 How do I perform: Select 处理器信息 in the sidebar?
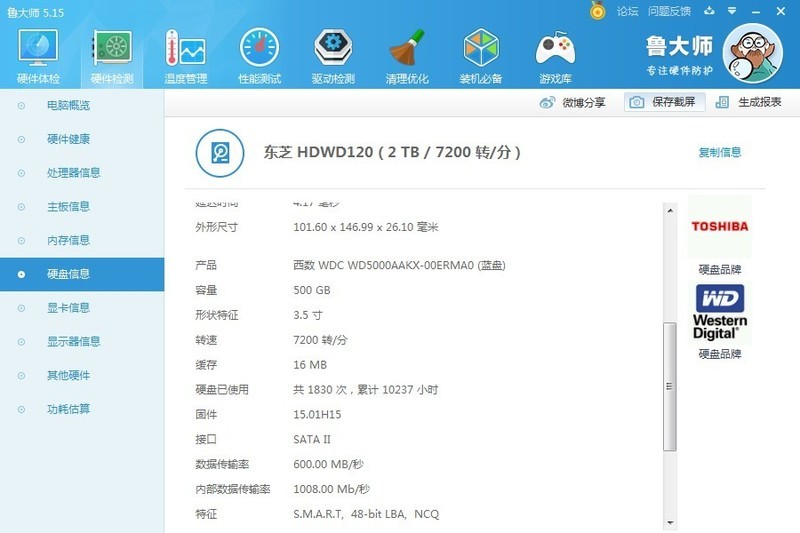[82, 173]
